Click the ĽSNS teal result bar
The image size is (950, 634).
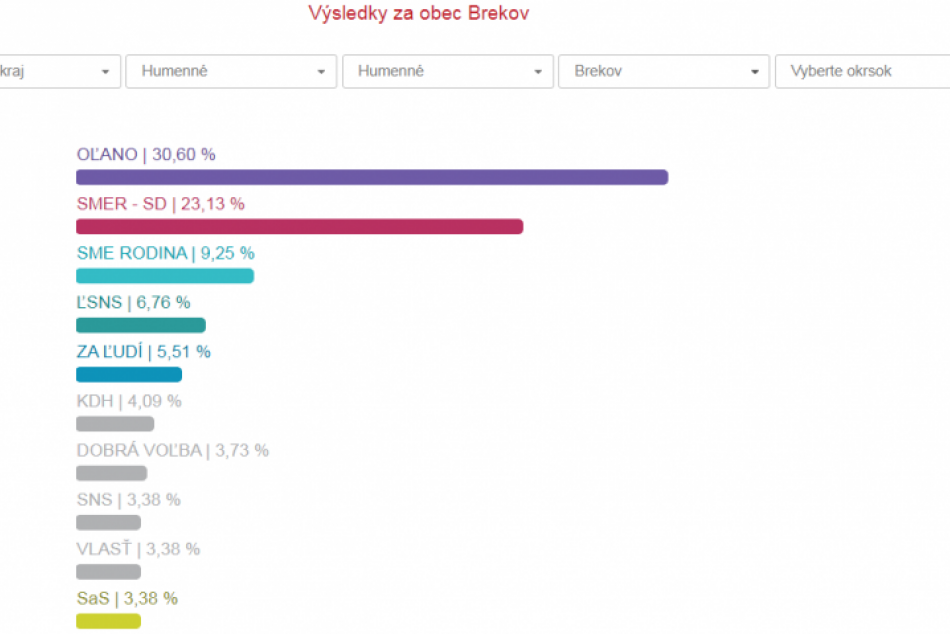click(x=140, y=325)
